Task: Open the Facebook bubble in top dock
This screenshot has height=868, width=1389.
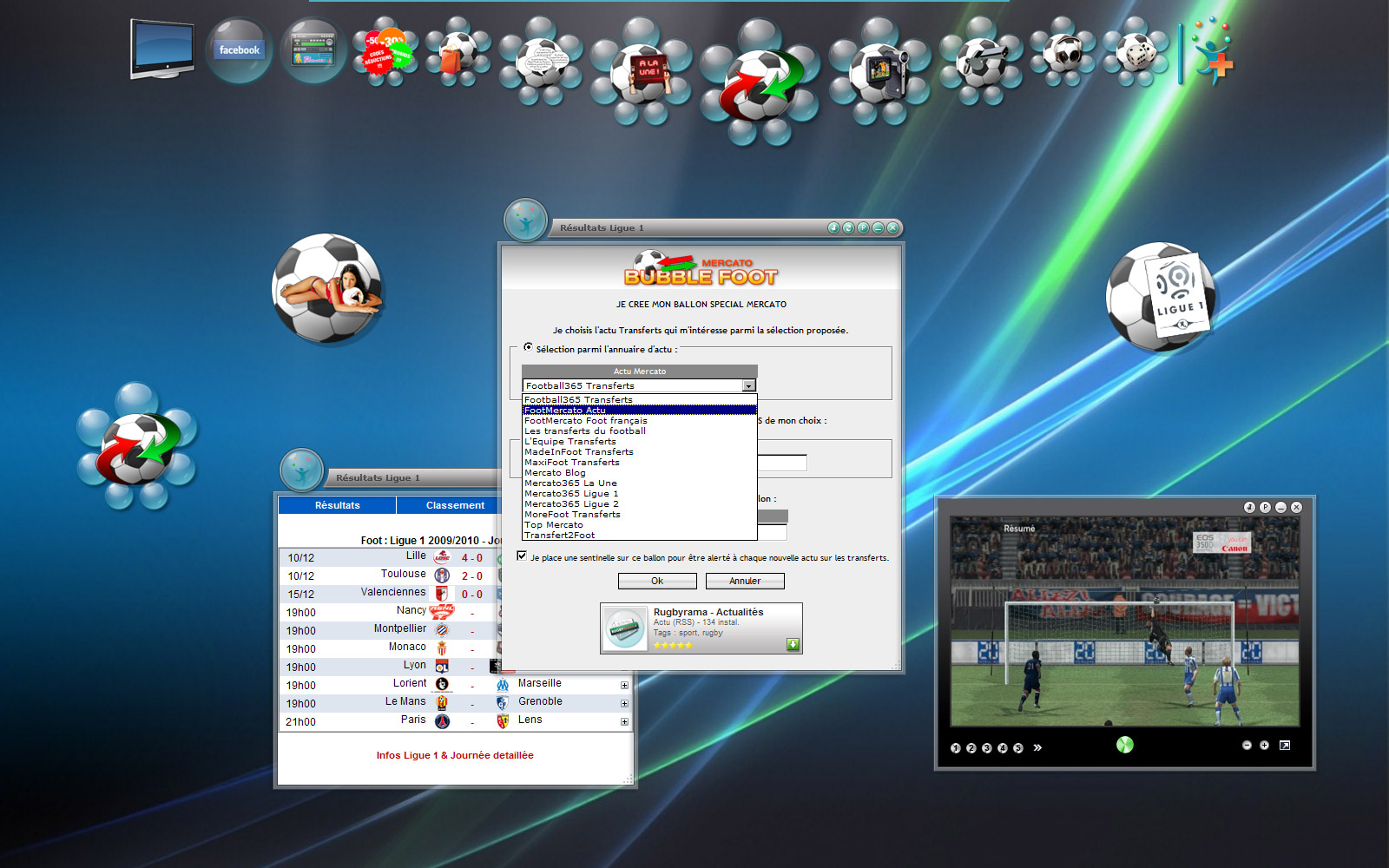Action: 239,50
